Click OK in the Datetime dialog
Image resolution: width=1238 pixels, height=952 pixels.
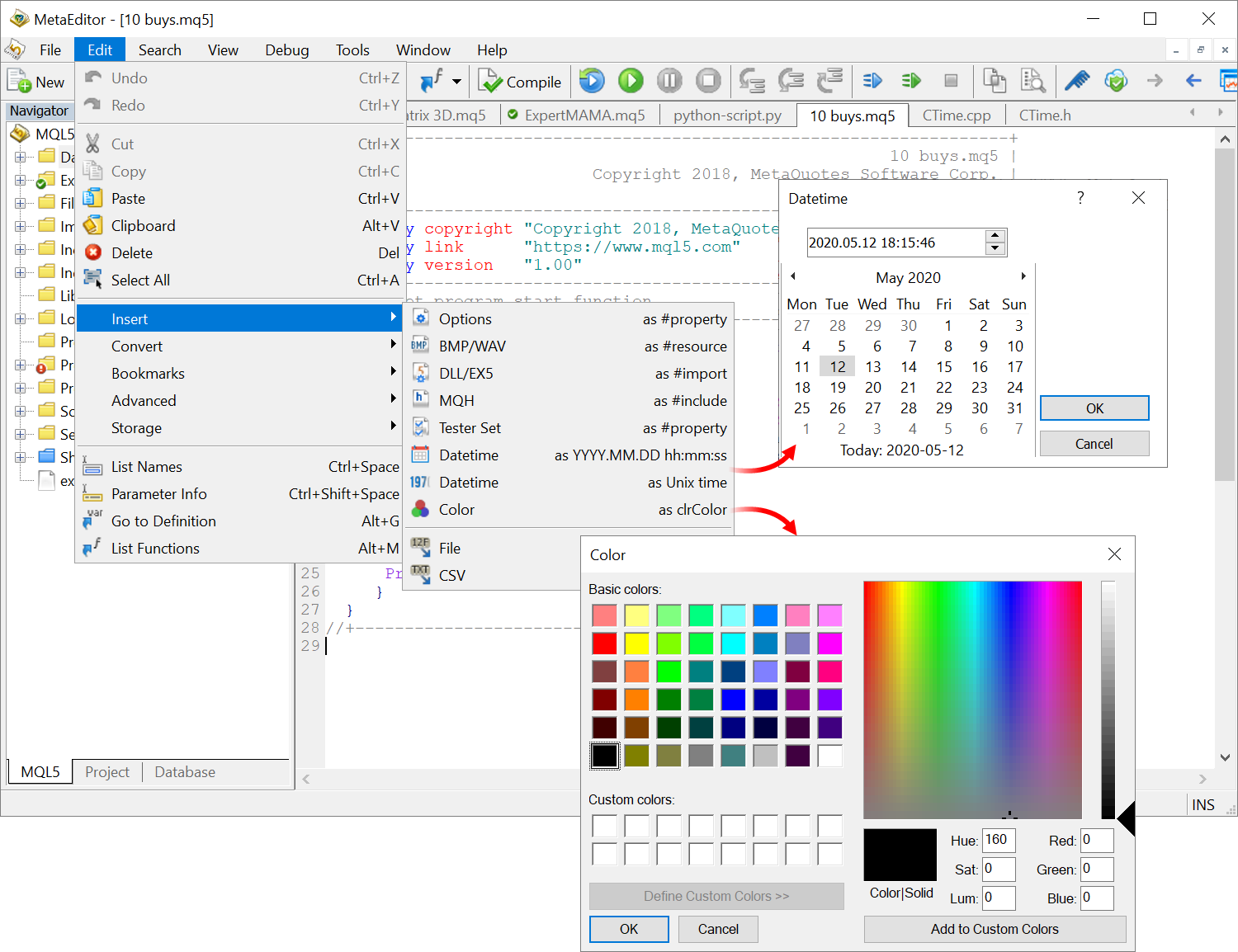(1094, 408)
